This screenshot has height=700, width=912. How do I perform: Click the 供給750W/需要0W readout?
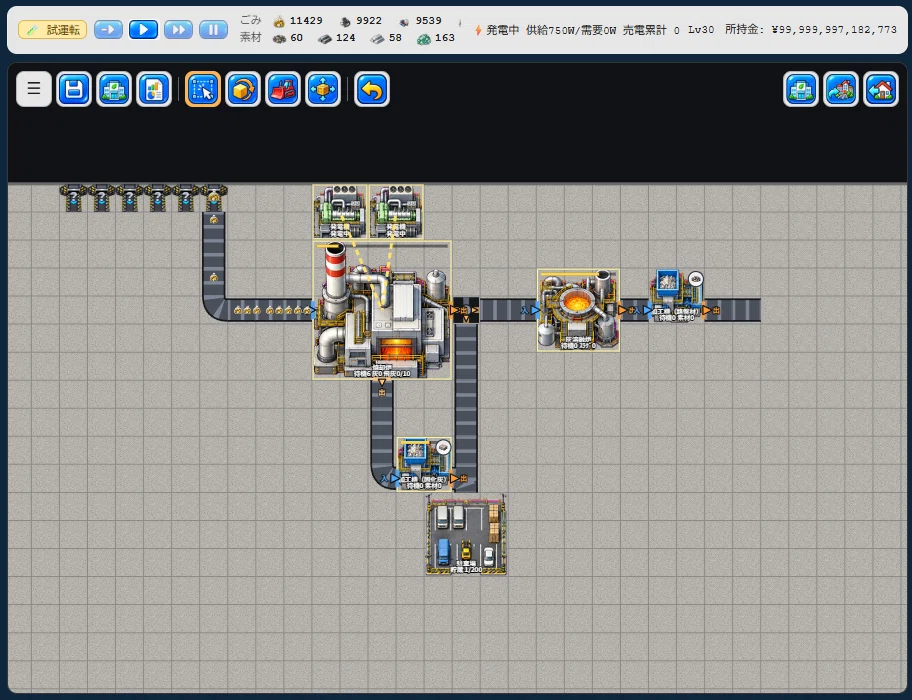(571, 30)
